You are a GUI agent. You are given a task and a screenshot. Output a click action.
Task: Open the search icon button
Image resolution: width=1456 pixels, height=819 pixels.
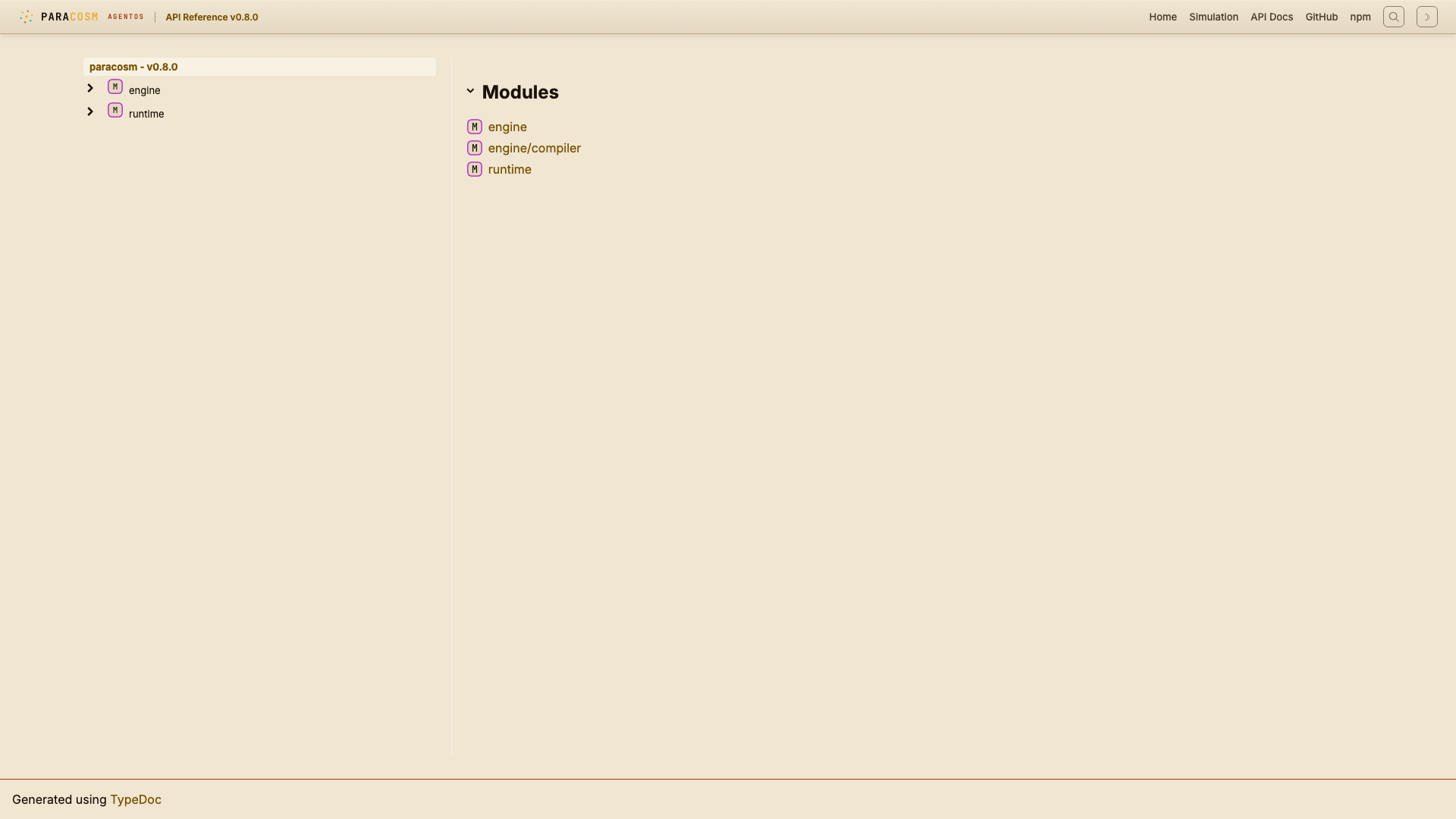(x=1393, y=17)
